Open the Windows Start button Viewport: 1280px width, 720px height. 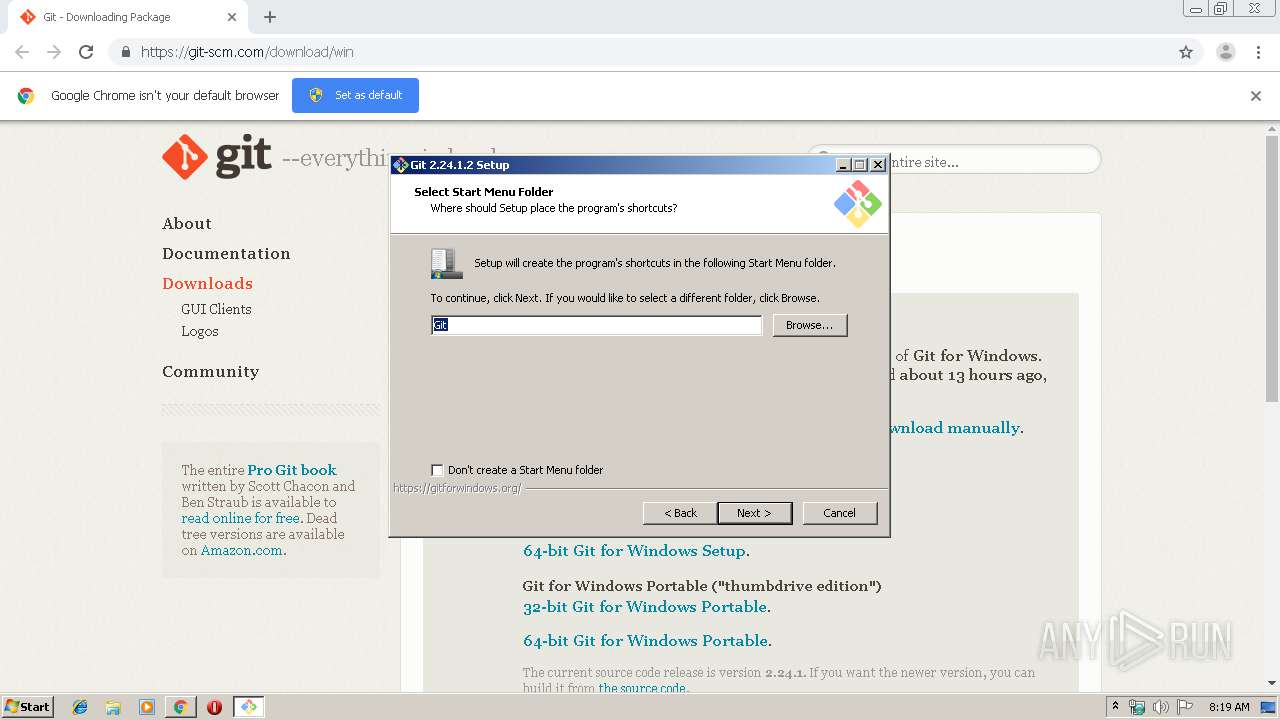pos(27,707)
